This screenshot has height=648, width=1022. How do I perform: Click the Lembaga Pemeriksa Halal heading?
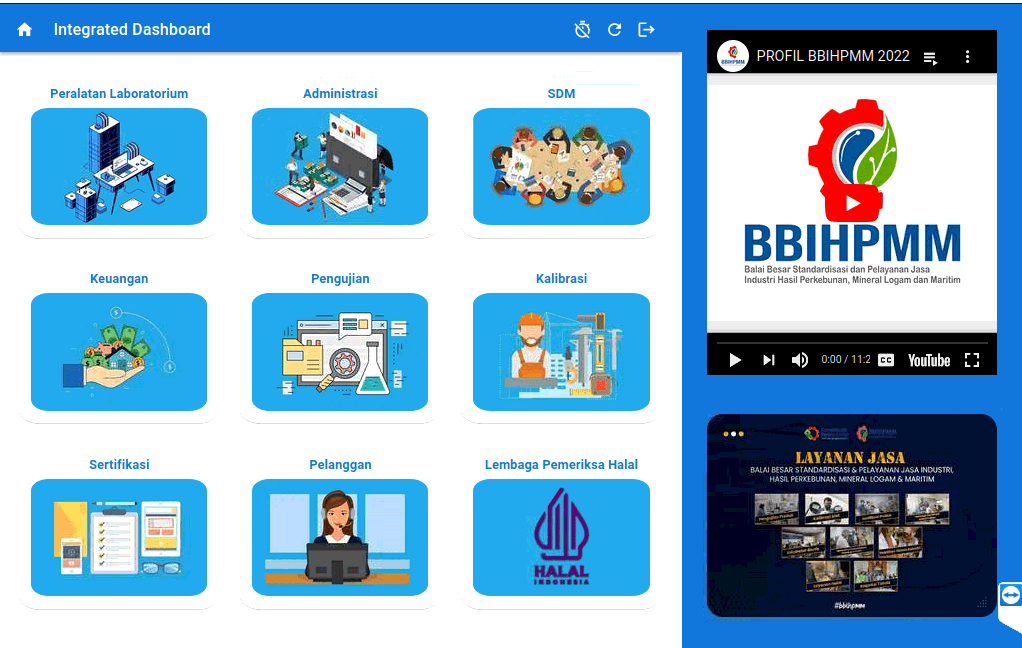[x=561, y=464]
